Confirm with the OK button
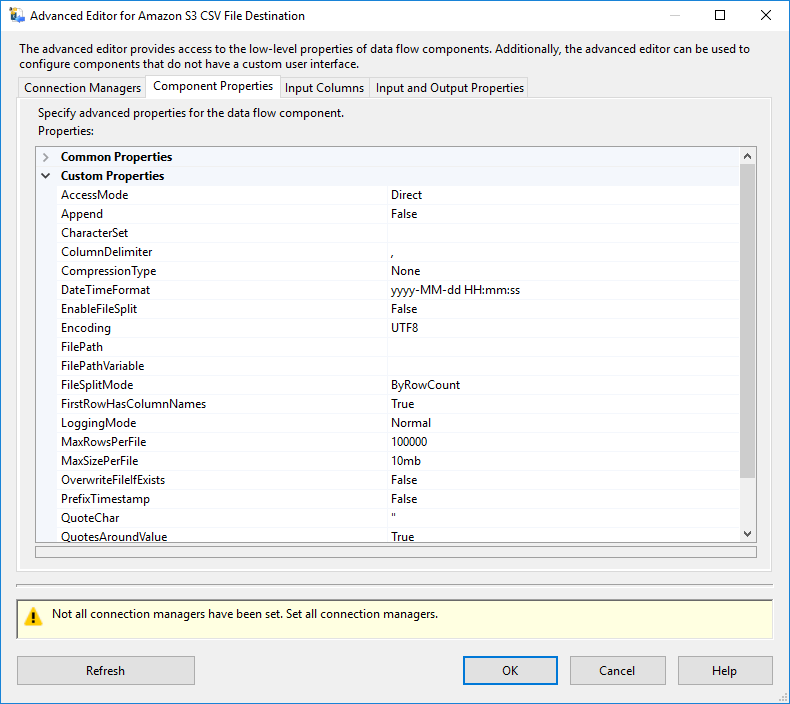Screen dimensions: 790x704 pos(510,670)
